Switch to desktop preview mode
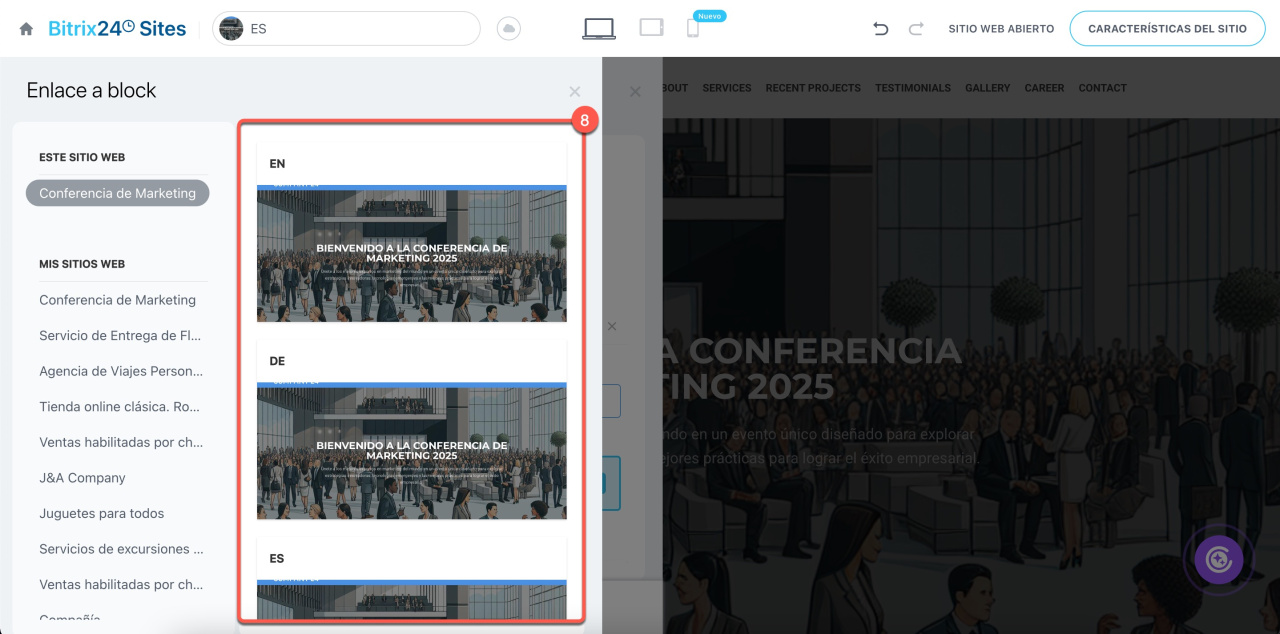Screen dimensions: 1280x634 coord(599,29)
